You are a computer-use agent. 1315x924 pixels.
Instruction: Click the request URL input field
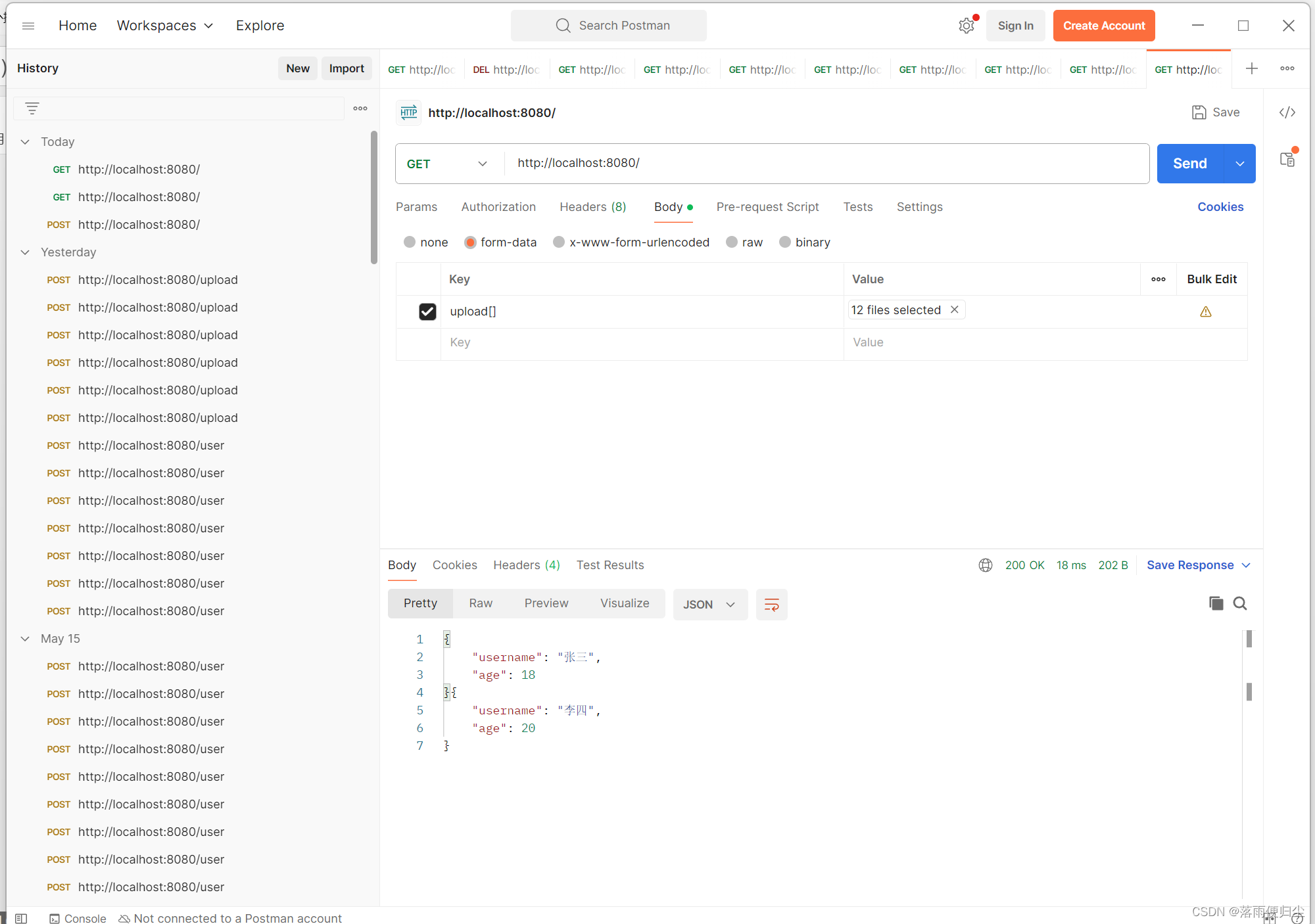pyautogui.click(x=826, y=164)
